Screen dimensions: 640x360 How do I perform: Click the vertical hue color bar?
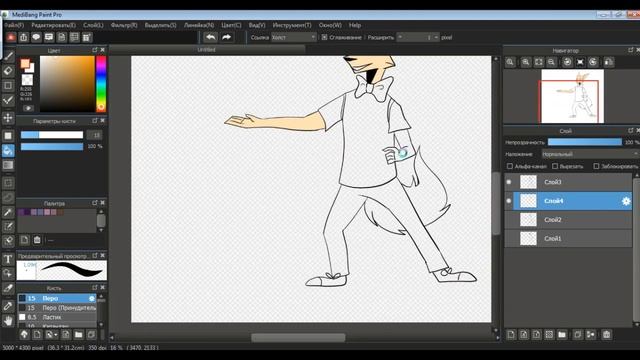[101, 84]
